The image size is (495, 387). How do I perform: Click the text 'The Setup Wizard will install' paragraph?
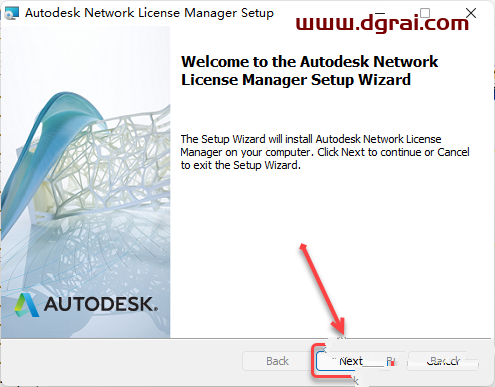pos(325,152)
